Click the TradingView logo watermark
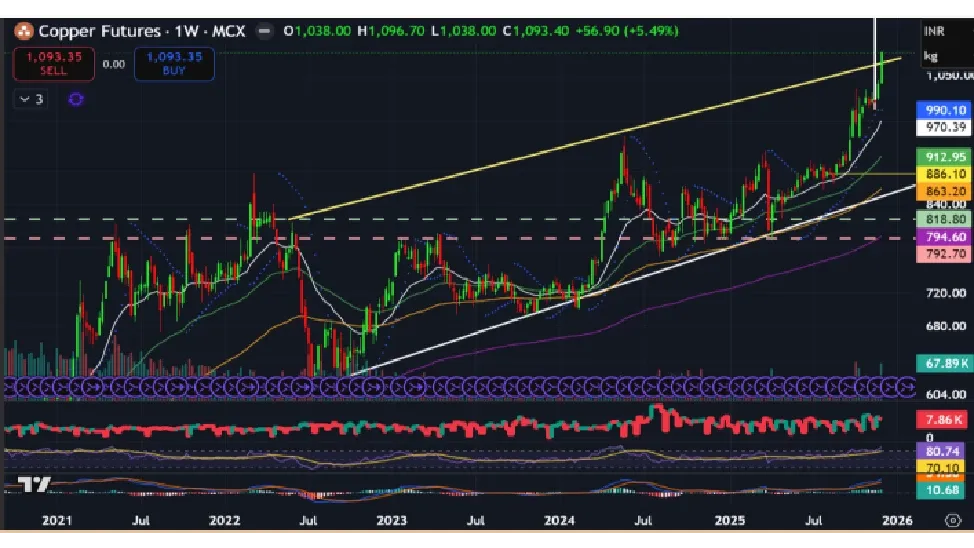 (x=34, y=484)
